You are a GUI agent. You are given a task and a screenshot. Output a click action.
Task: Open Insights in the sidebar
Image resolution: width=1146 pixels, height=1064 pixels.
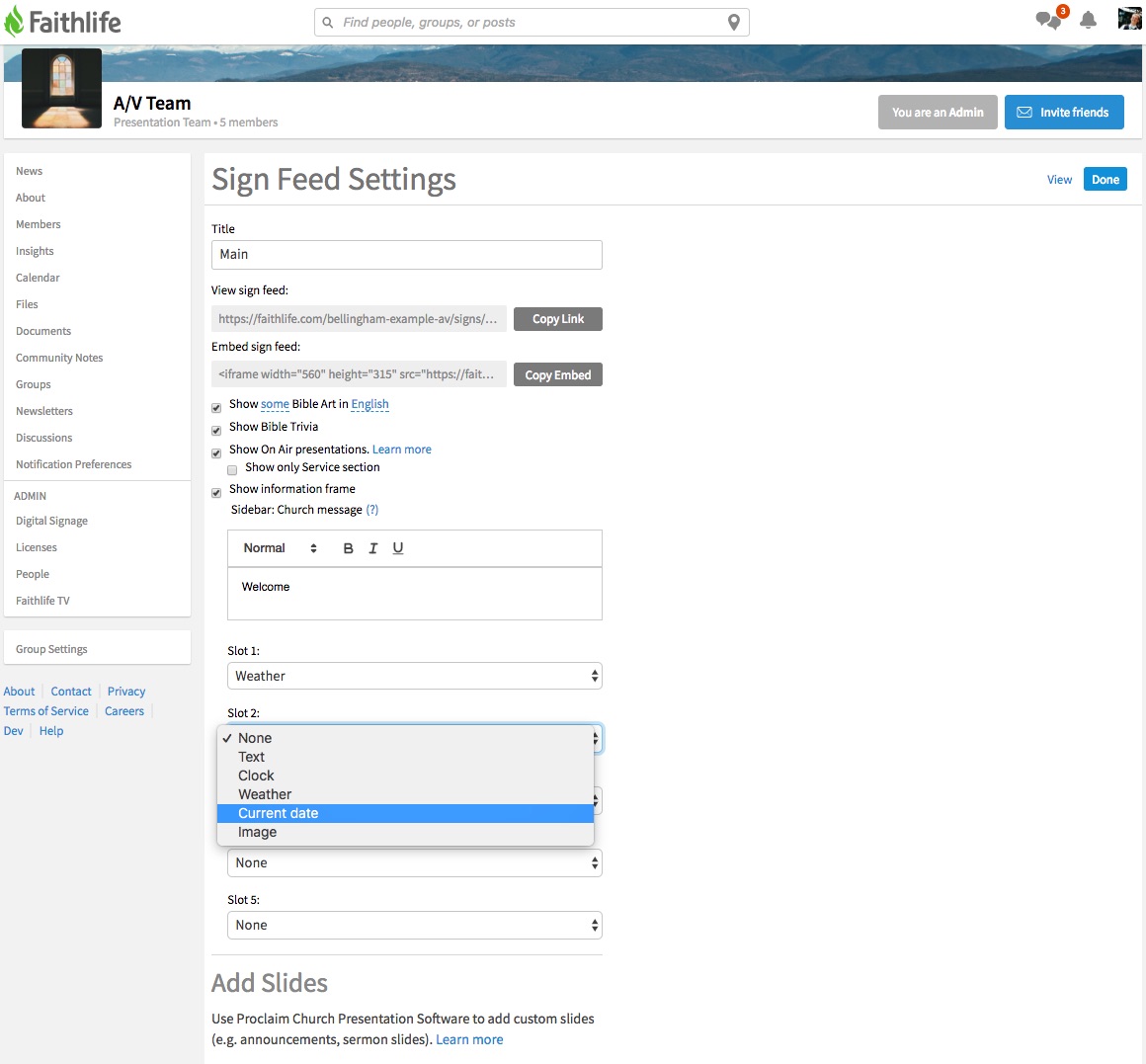coord(35,251)
